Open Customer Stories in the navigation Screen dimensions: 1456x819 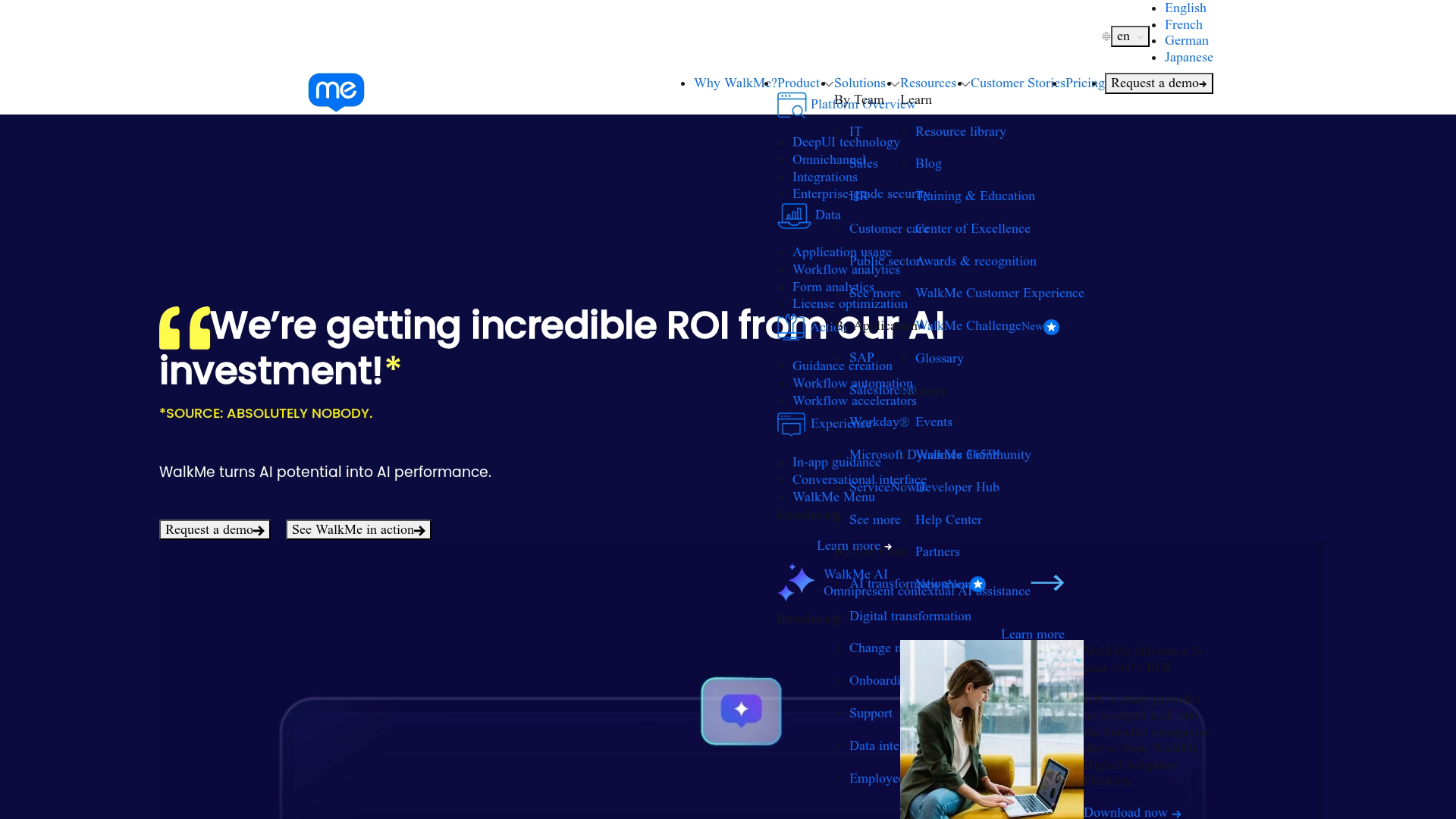click(x=1017, y=83)
